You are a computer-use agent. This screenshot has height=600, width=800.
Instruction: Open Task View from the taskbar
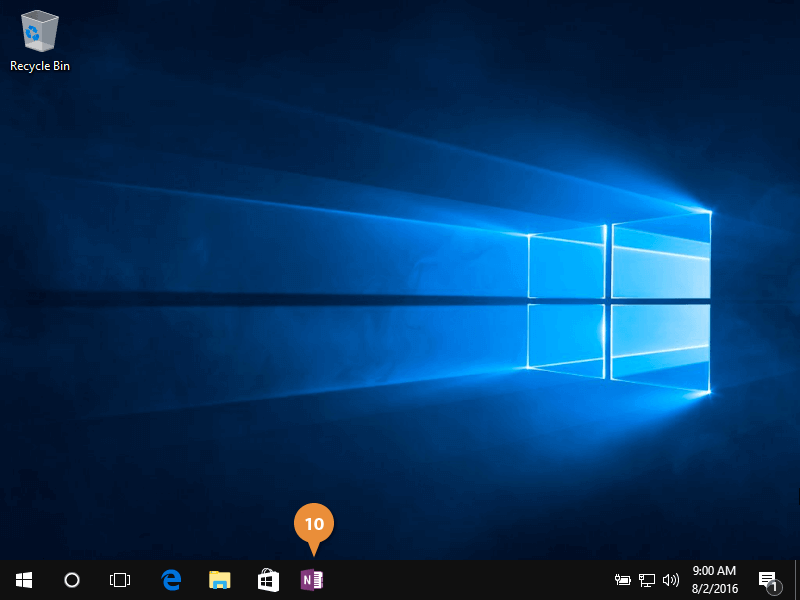click(x=120, y=580)
